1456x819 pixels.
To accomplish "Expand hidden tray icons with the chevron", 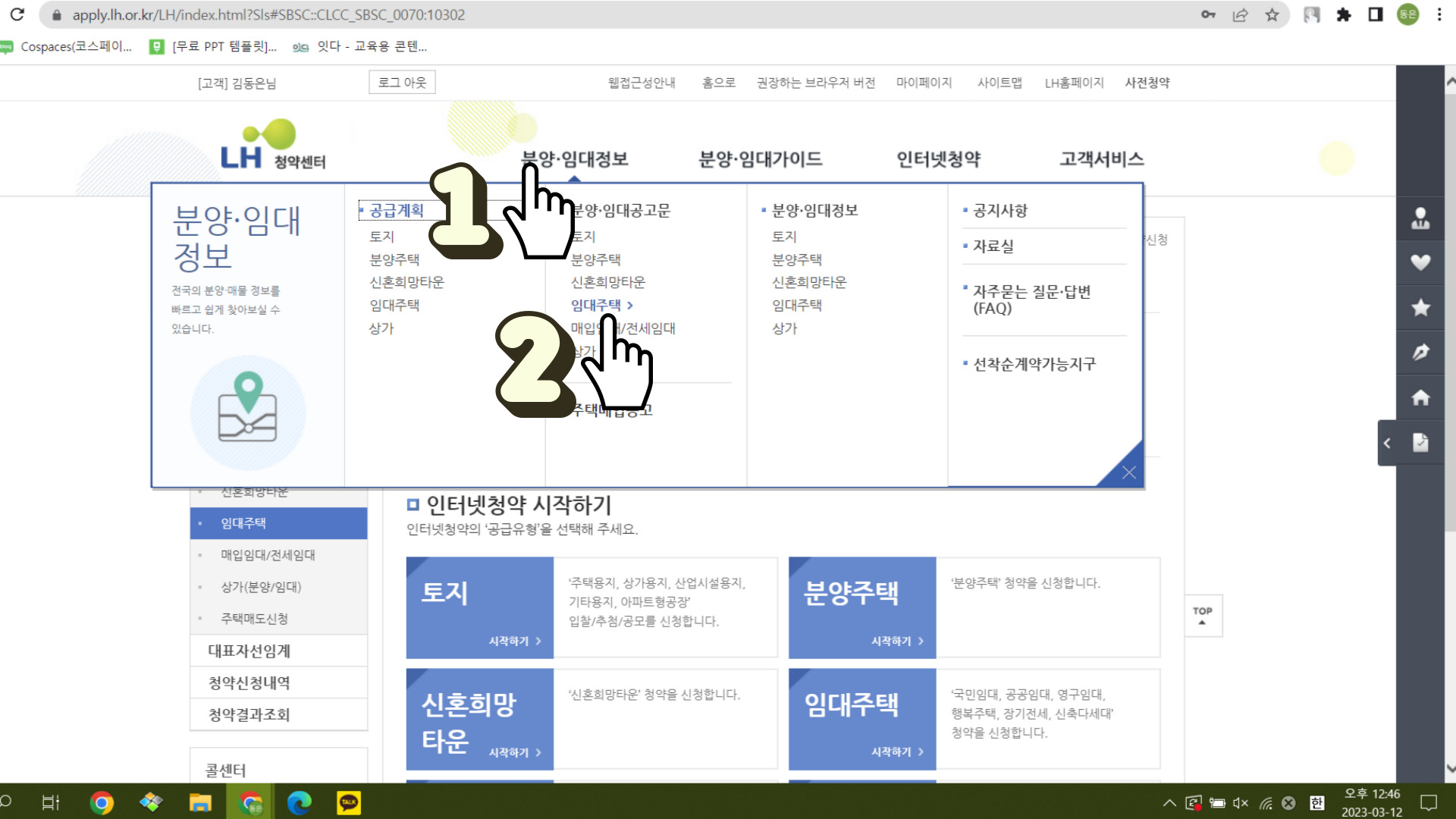I will (x=1170, y=802).
